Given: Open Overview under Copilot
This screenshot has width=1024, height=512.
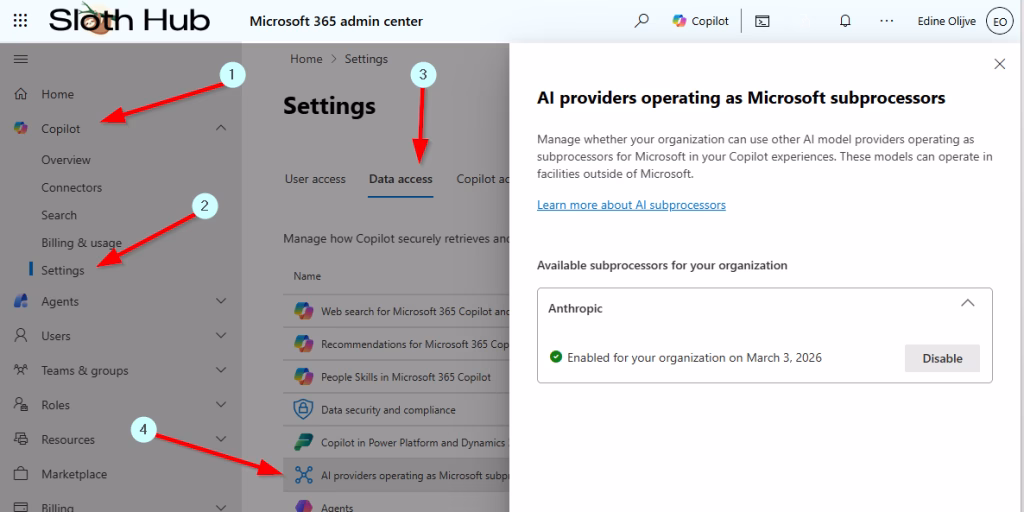Looking at the screenshot, I should [66, 160].
